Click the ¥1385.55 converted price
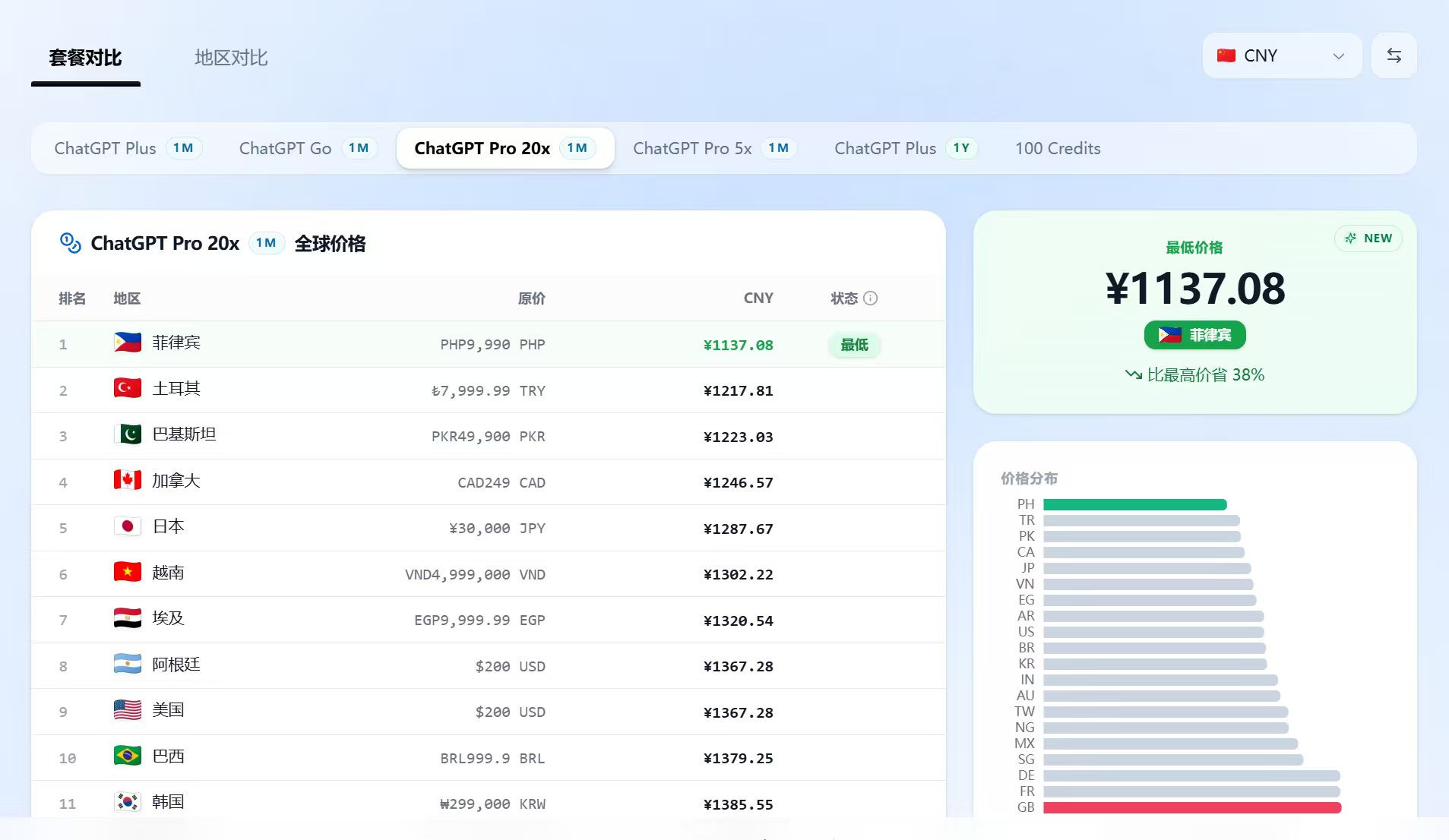This screenshot has width=1449, height=840. tap(738, 804)
